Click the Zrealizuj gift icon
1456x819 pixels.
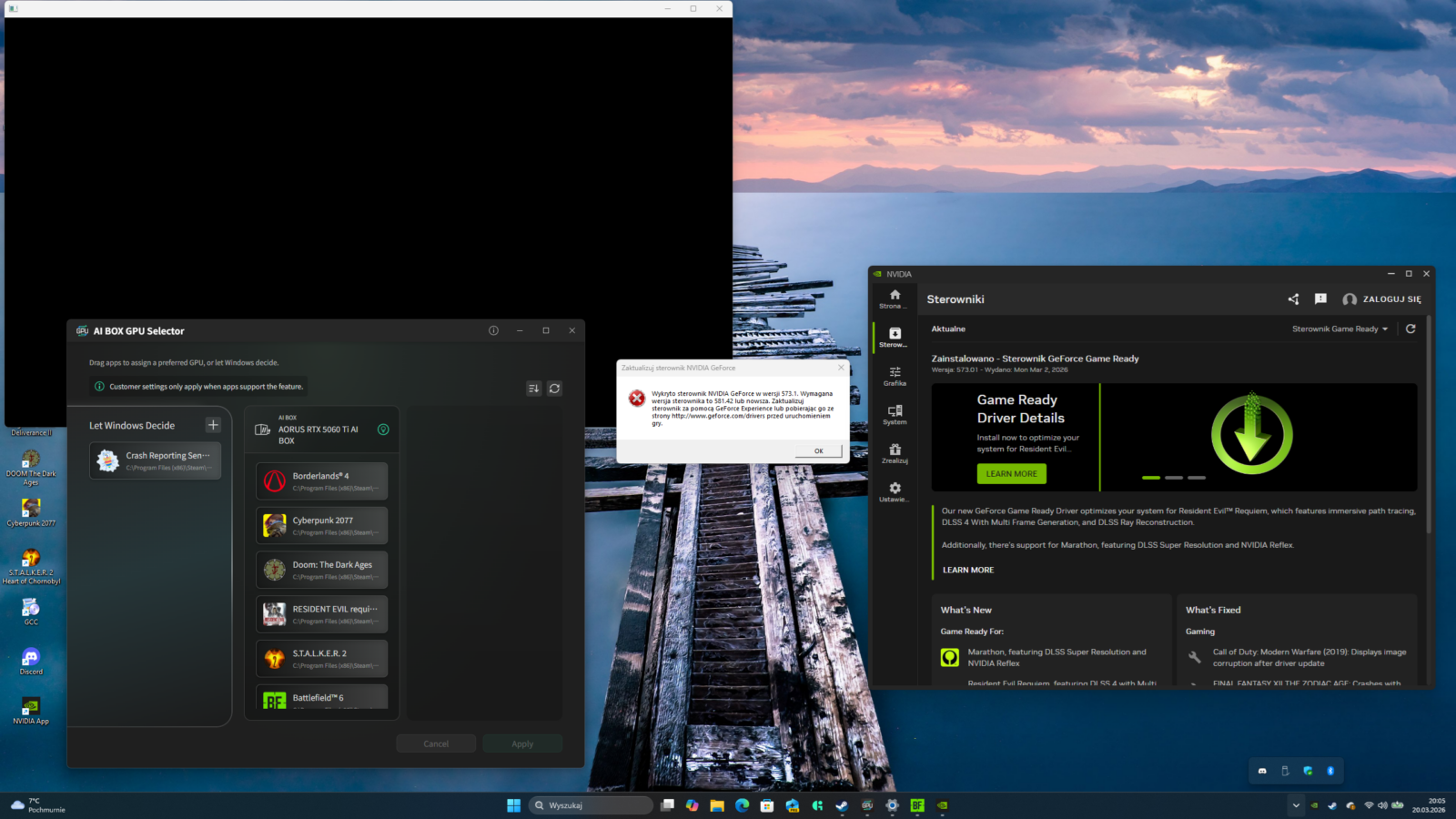pos(895,452)
